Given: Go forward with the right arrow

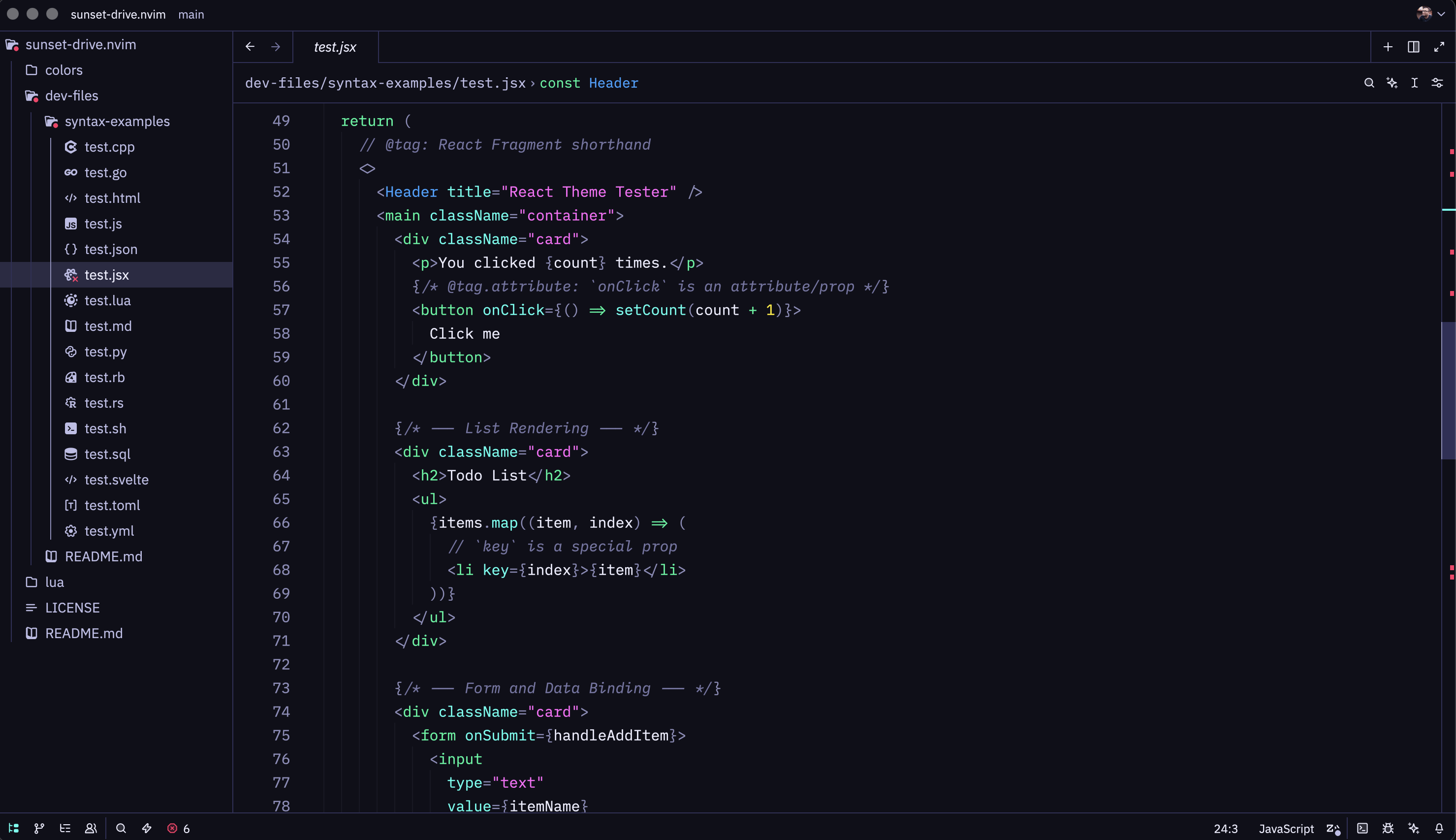Looking at the screenshot, I should tap(276, 47).
